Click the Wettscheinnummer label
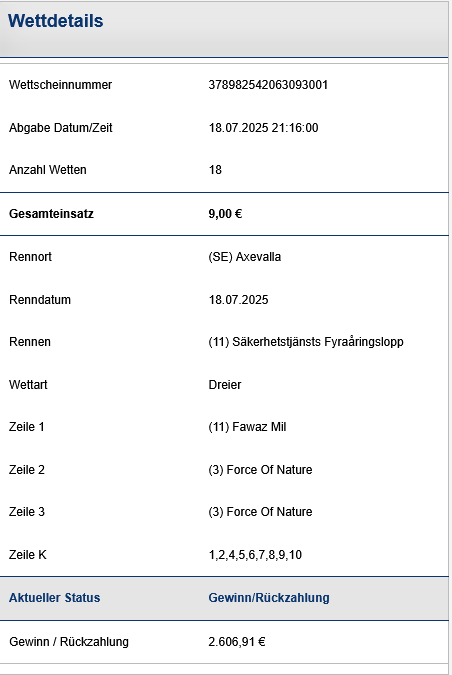 (x=60, y=85)
